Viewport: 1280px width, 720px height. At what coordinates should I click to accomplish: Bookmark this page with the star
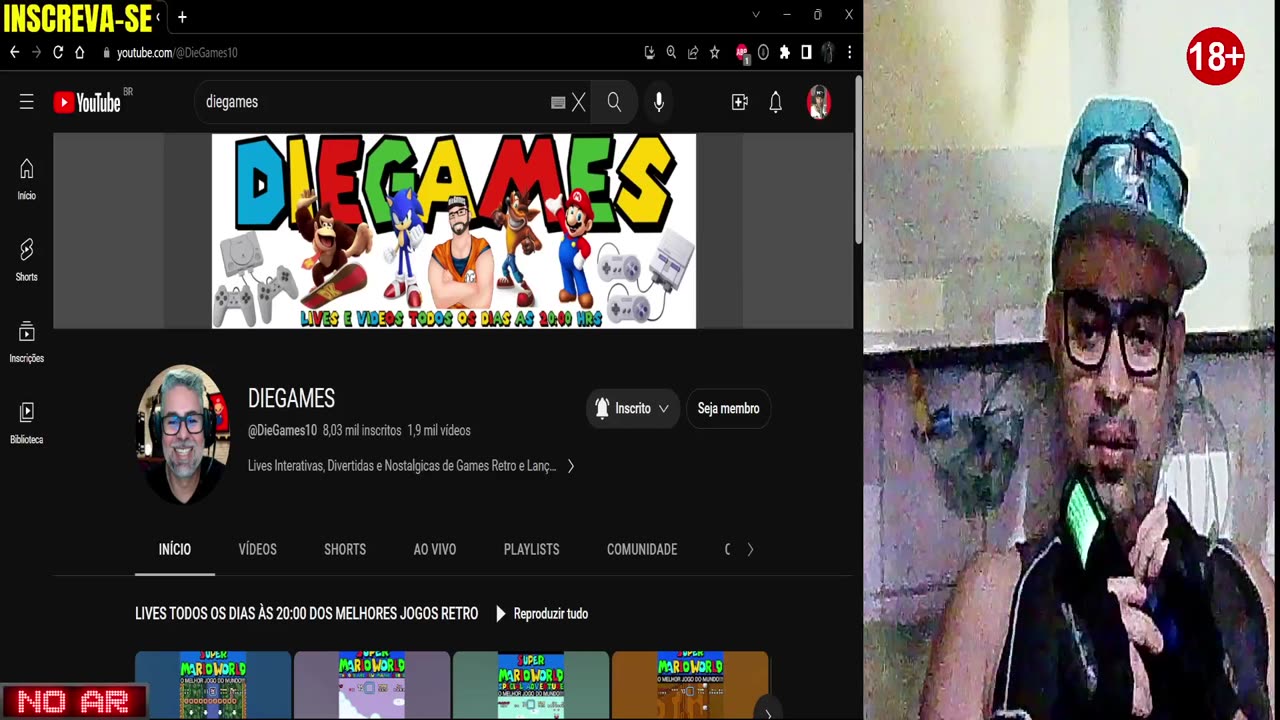point(714,52)
